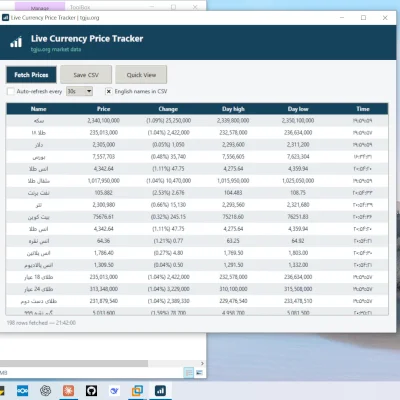This screenshot has width=400, height=400.
Task: Select price cell 64.36
Action: point(103,241)
